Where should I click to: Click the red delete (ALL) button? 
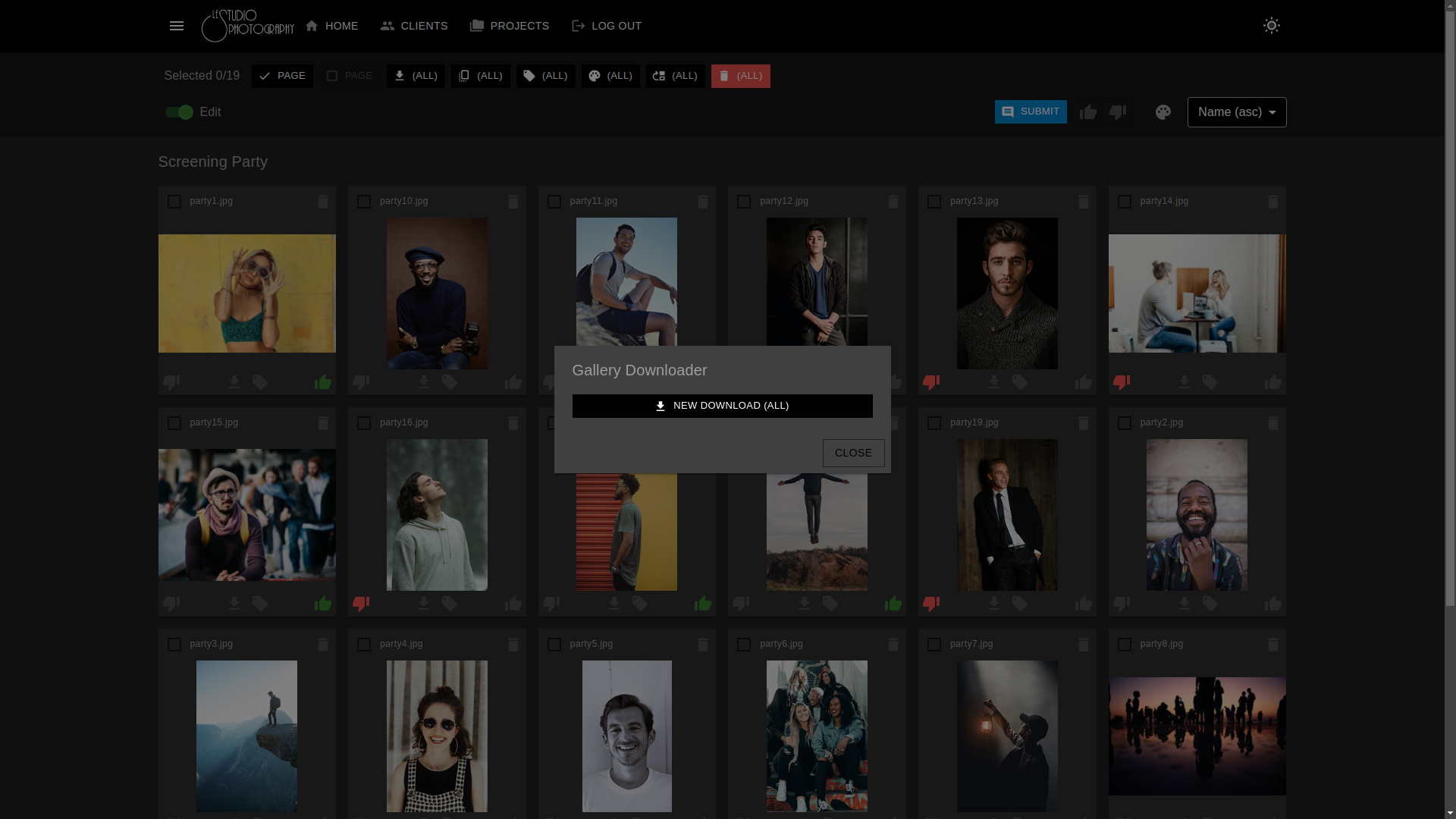point(740,76)
